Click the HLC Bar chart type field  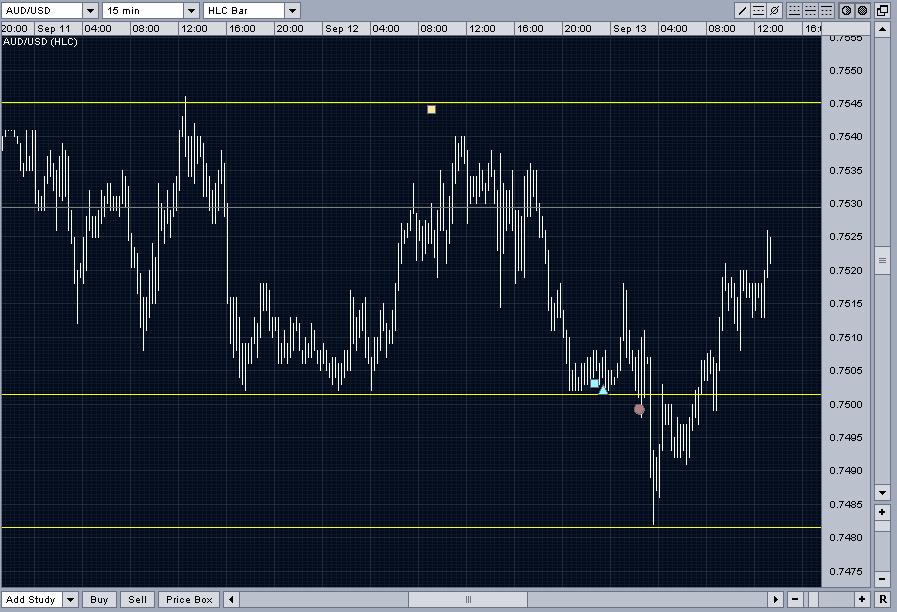click(x=244, y=10)
